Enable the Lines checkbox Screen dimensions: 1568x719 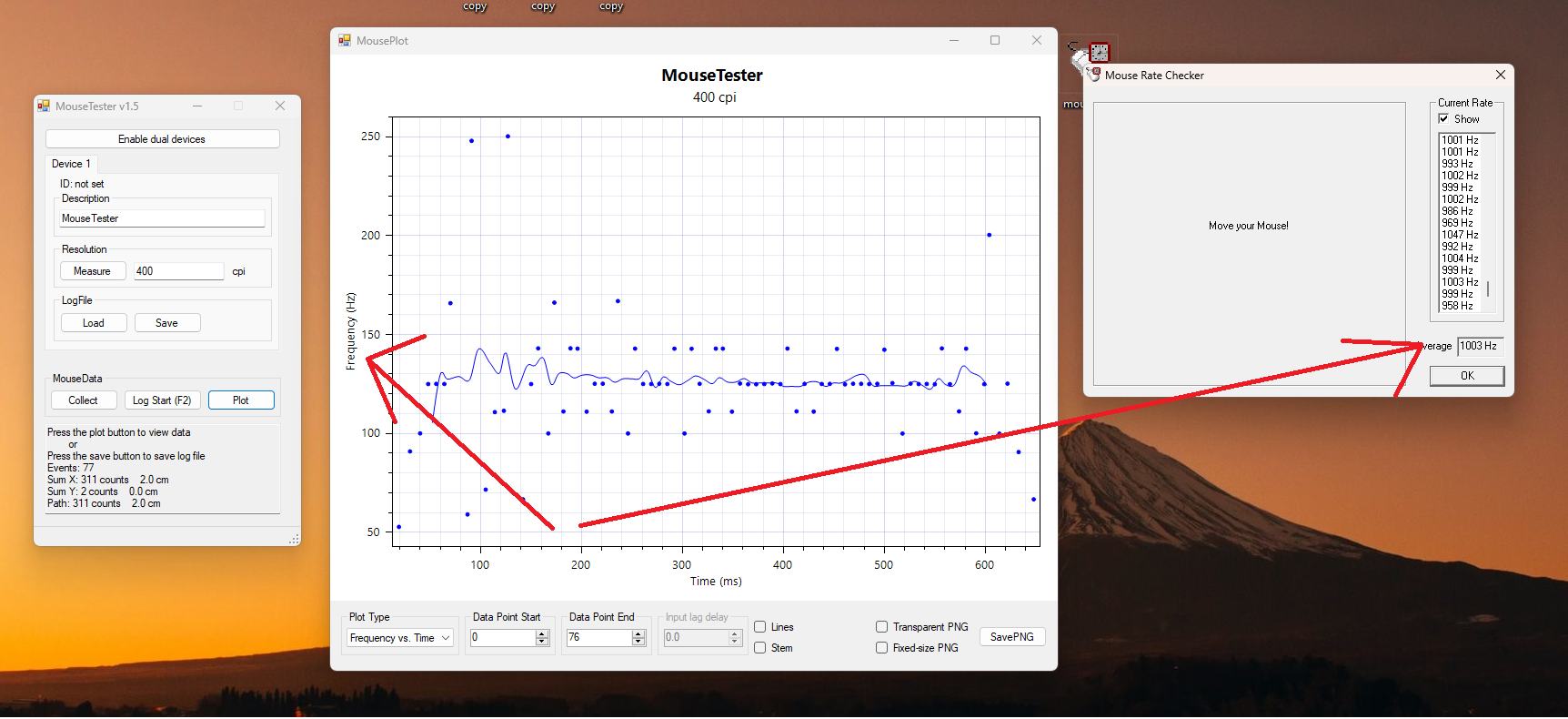(x=760, y=627)
